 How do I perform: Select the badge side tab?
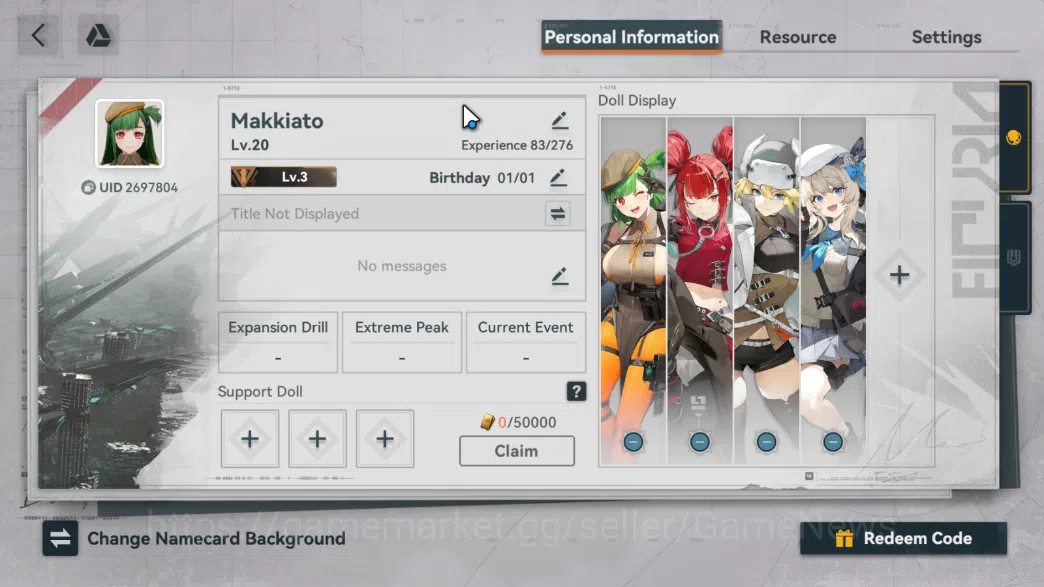(x=1013, y=257)
